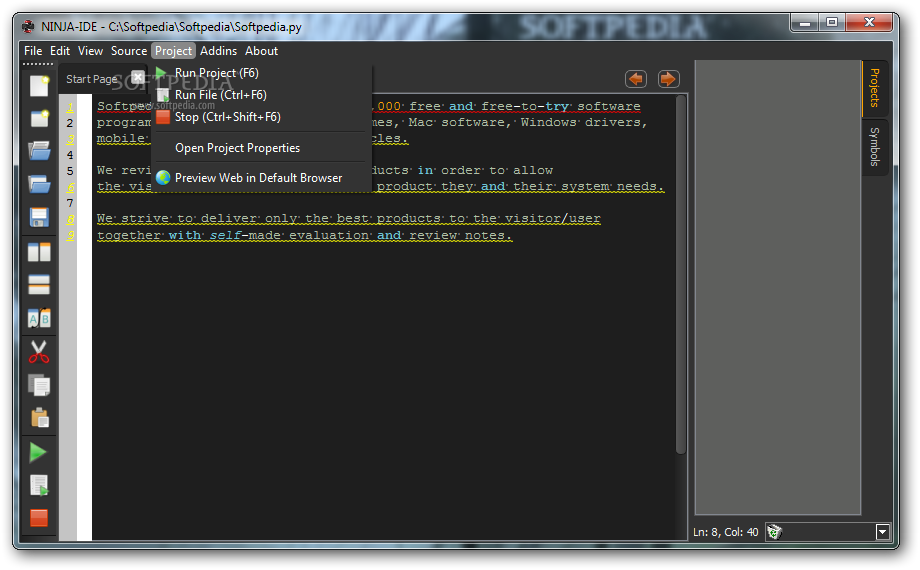The image size is (920, 570).
Task: Choose Stop (Ctrl+Shift+F6) menu entry
Action: pyautogui.click(x=262, y=117)
